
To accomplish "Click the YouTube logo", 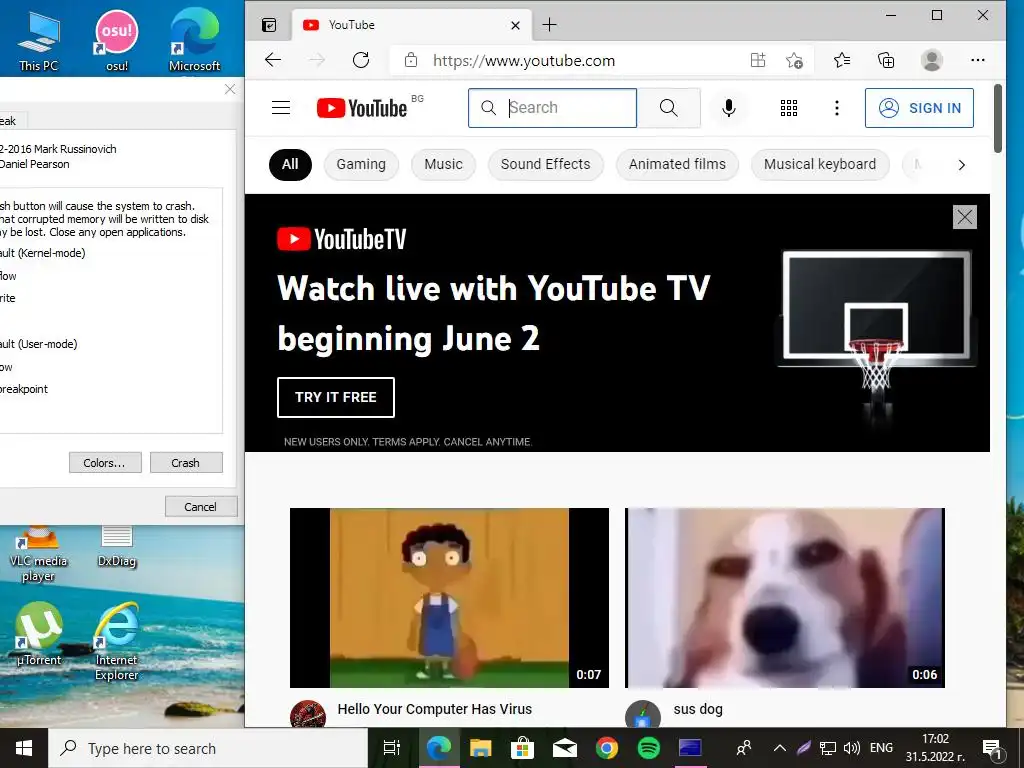I will click(362, 108).
